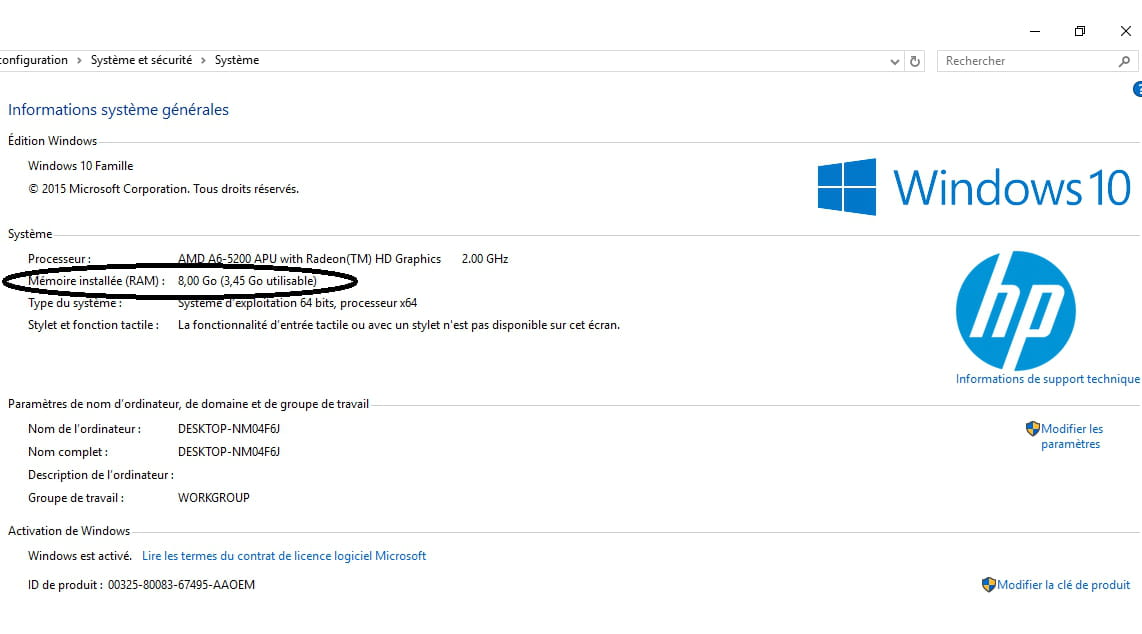Viewport: 1142px width, 634px height.
Task: Open Modifier la clé de produit link
Action: [1063, 585]
